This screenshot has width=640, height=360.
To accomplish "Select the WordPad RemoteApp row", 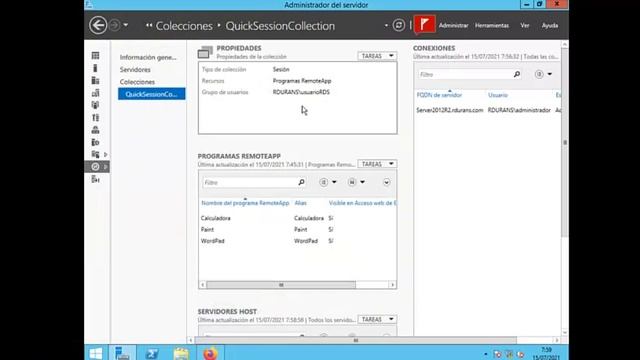I will [x=297, y=241].
